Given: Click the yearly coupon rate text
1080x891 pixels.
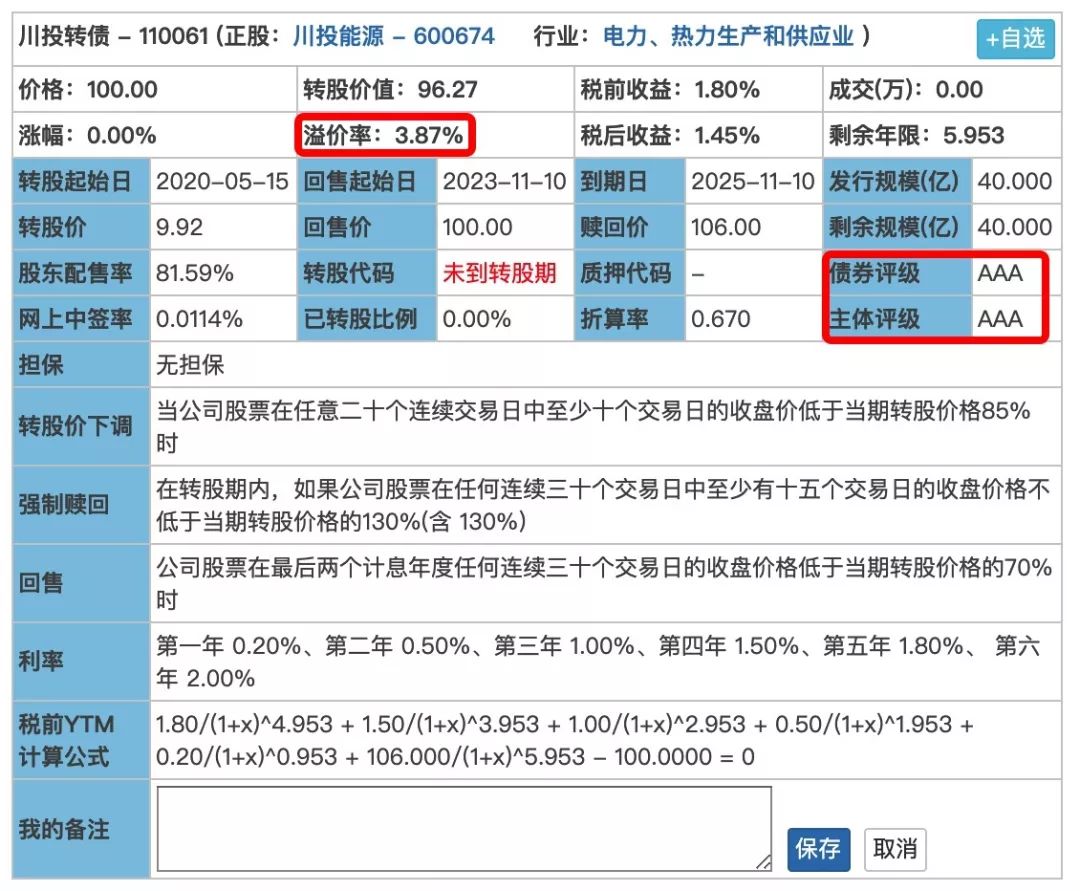Looking at the screenshot, I should click(598, 662).
